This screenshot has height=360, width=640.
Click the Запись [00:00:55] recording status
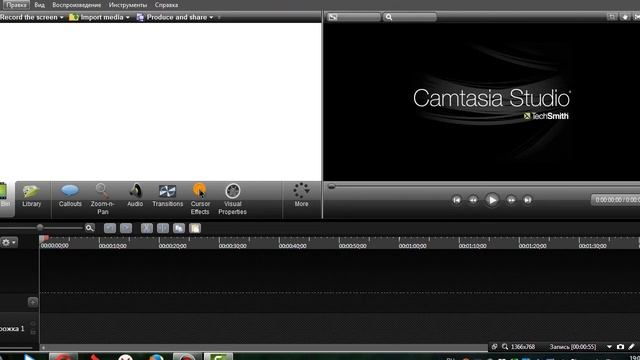(573, 347)
